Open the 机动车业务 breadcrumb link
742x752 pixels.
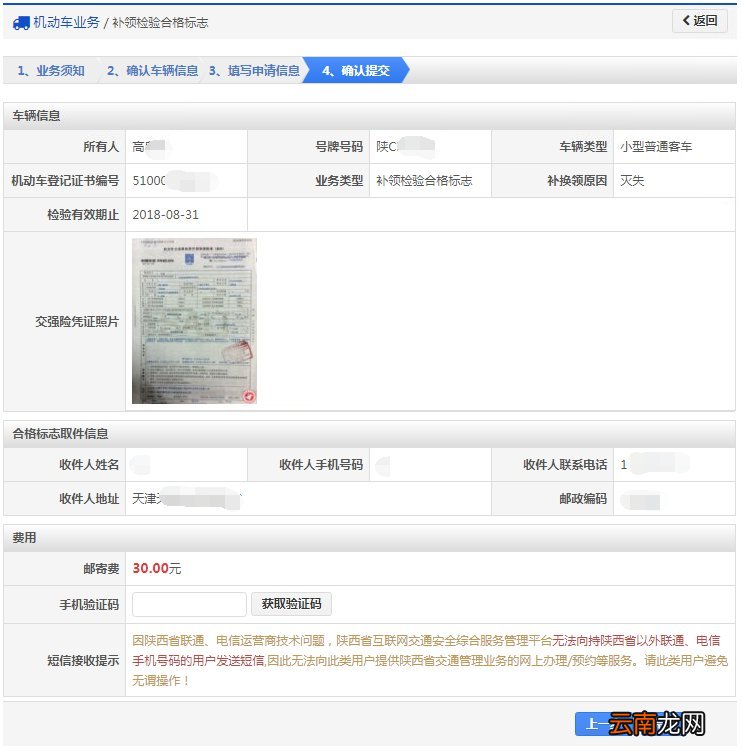click(66, 22)
